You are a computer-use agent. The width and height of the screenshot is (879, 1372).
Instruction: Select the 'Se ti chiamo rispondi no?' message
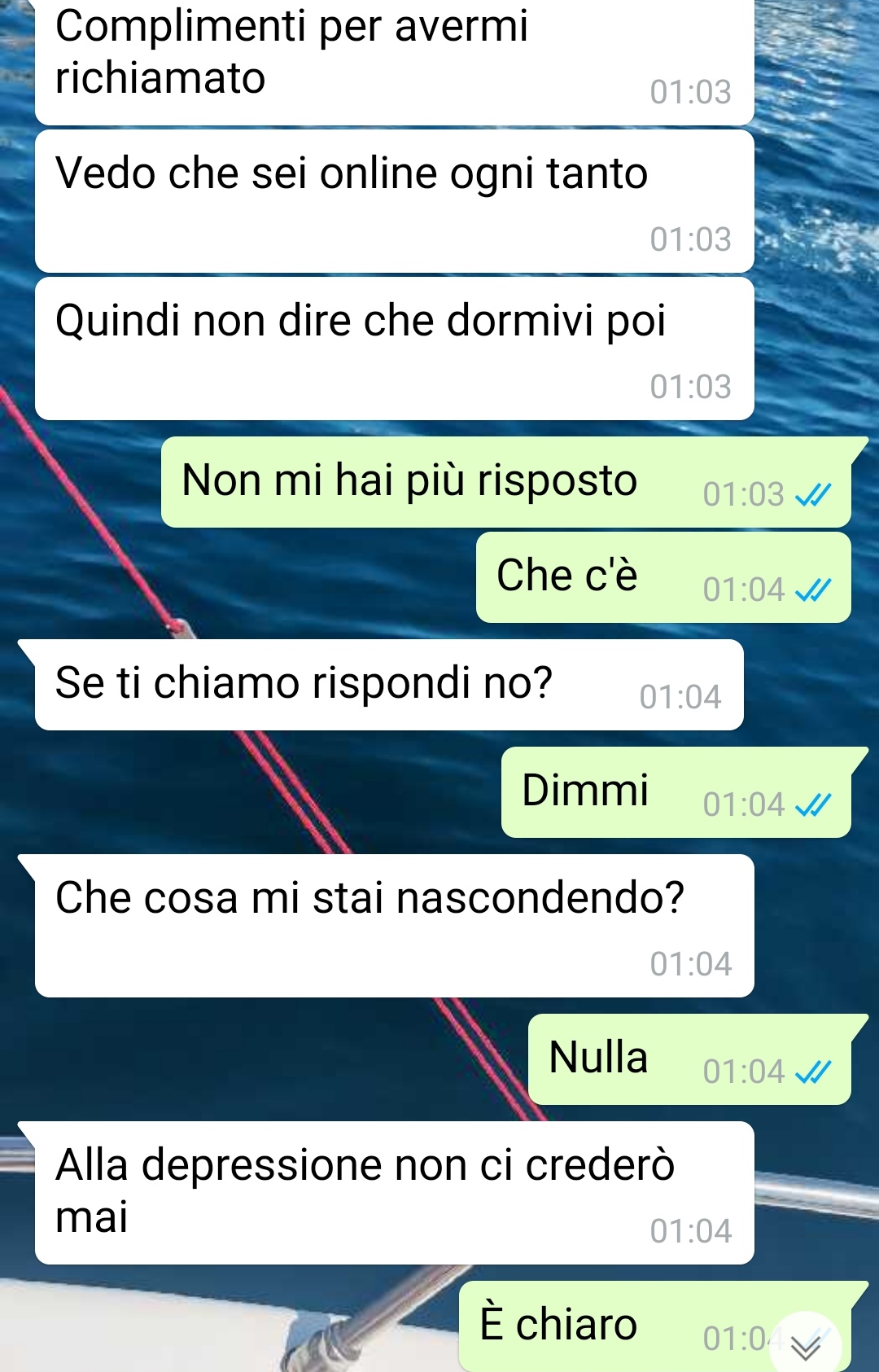(x=389, y=685)
